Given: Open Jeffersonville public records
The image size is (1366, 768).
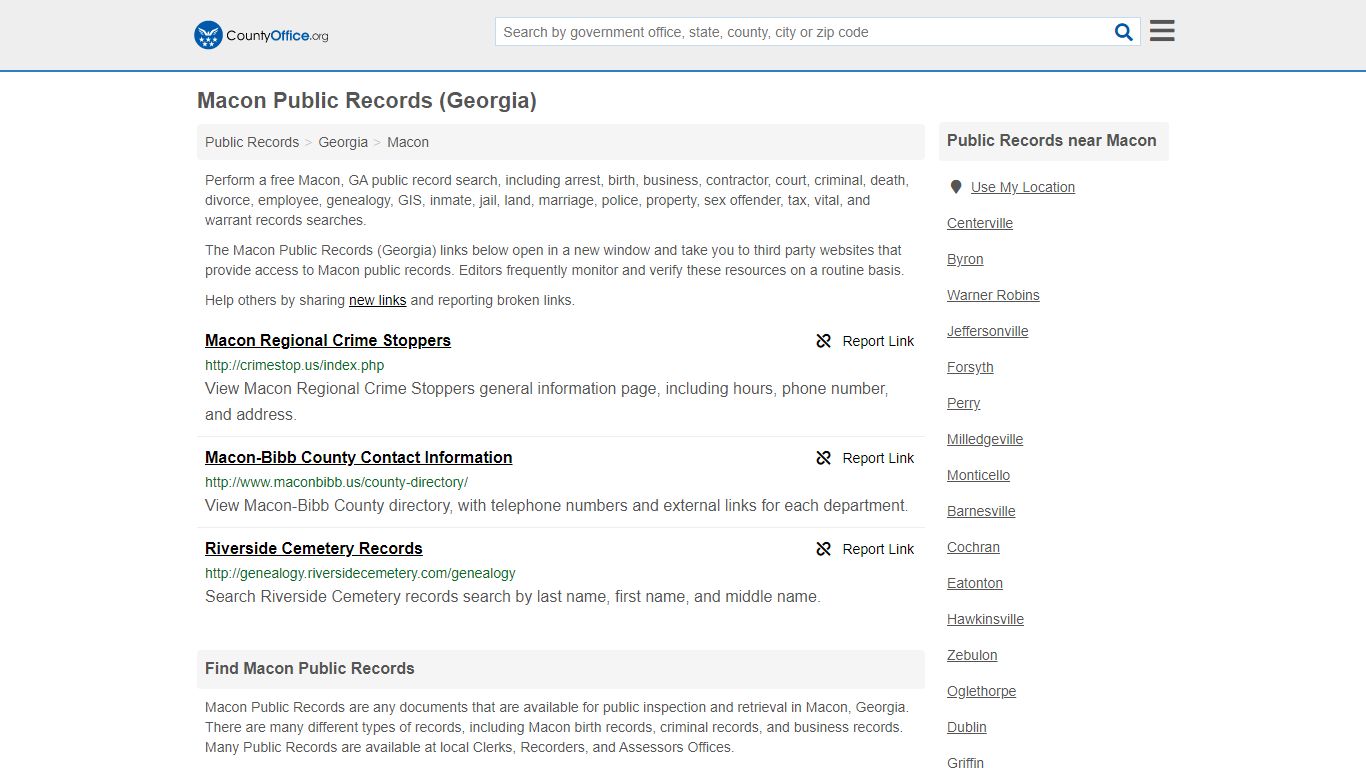Looking at the screenshot, I should click(987, 331).
